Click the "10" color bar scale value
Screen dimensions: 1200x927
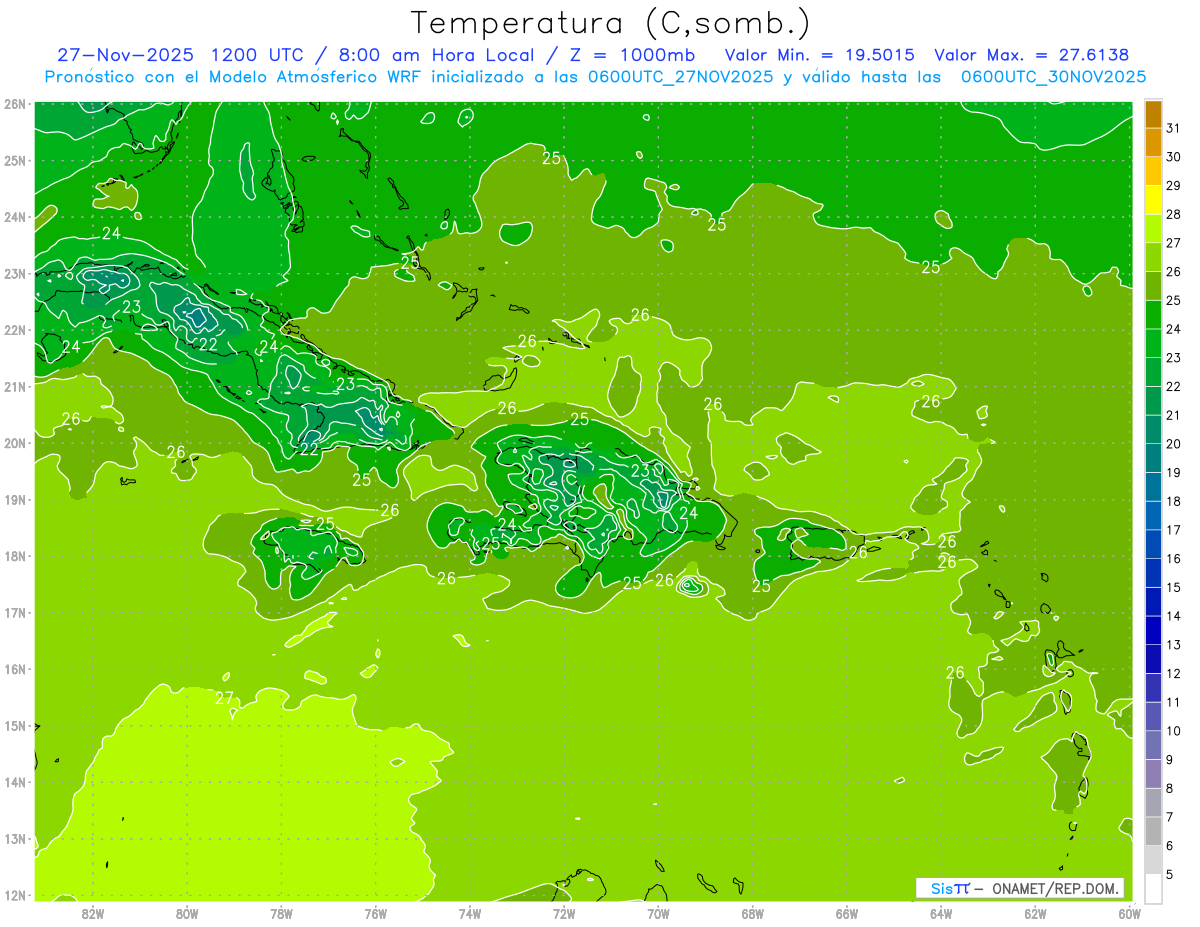tap(1174, 731)
